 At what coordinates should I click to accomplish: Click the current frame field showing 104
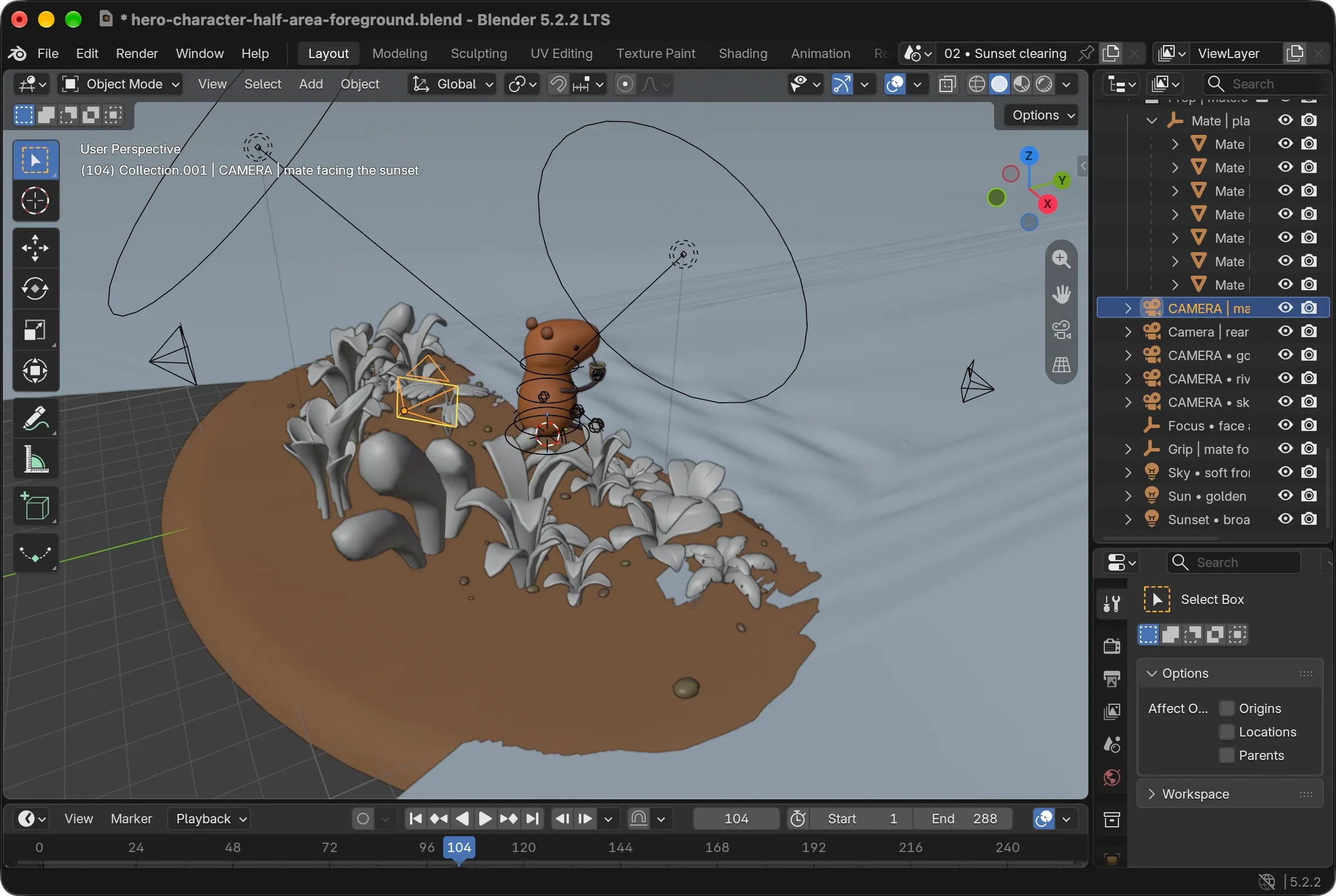(736, 819)
